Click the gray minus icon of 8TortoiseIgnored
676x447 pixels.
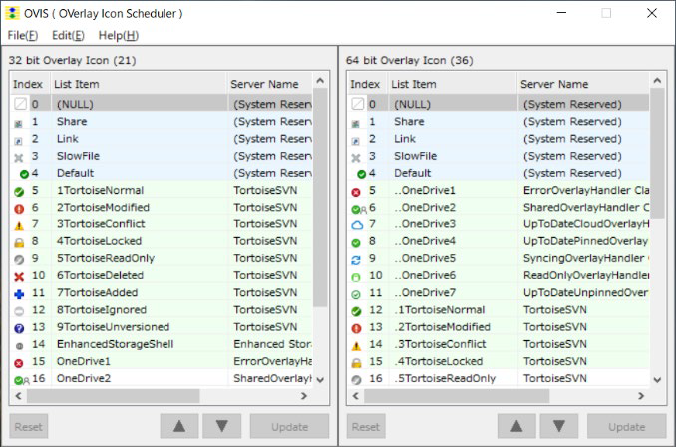[x=19, y=311]
